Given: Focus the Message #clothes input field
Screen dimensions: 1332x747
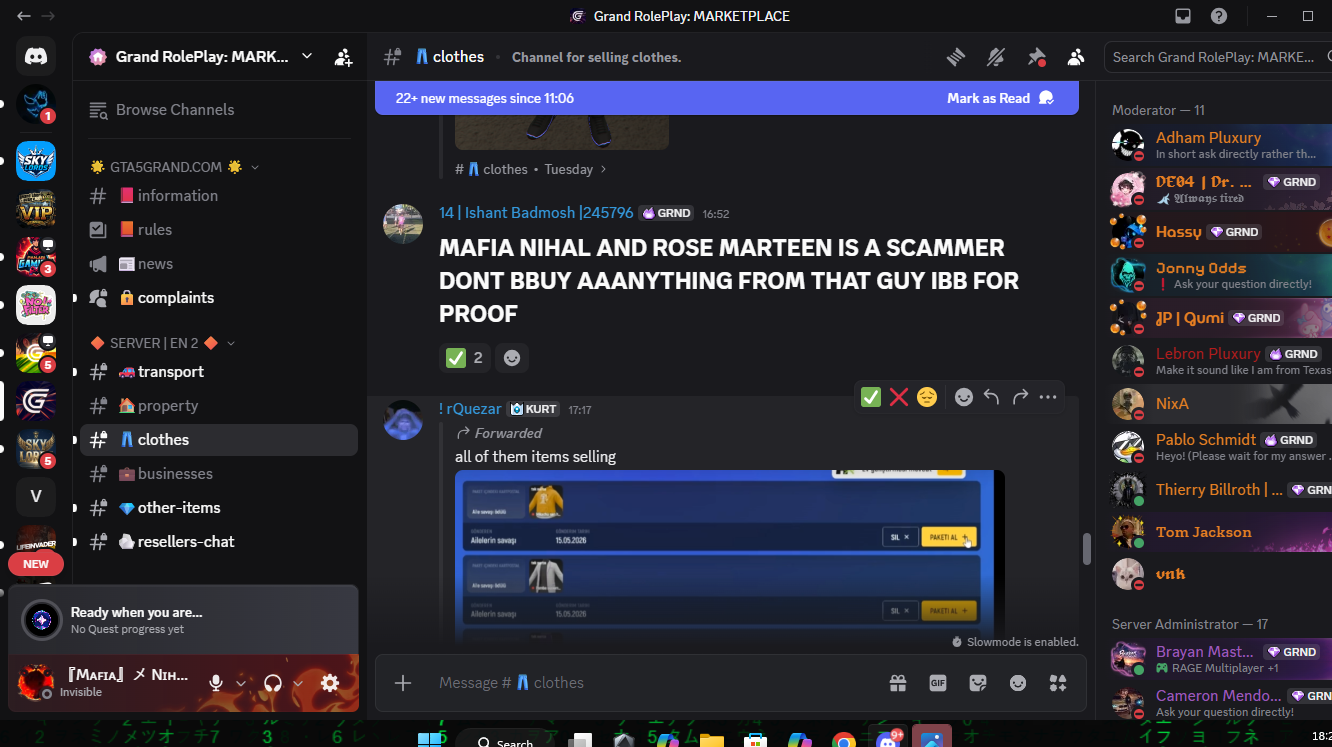Looking at the screenshot, I should coord(660,683).
